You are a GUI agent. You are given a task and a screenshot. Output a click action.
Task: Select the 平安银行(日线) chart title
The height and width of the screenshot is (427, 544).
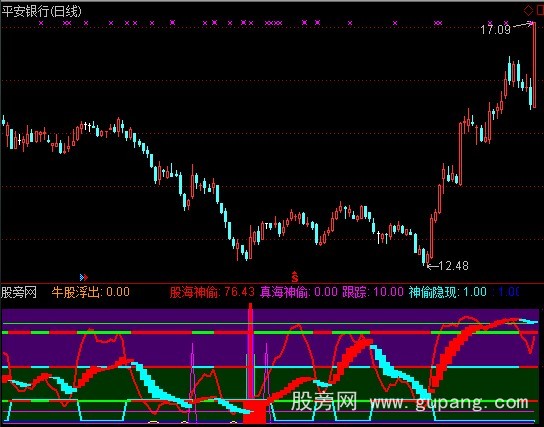(42, 11)
